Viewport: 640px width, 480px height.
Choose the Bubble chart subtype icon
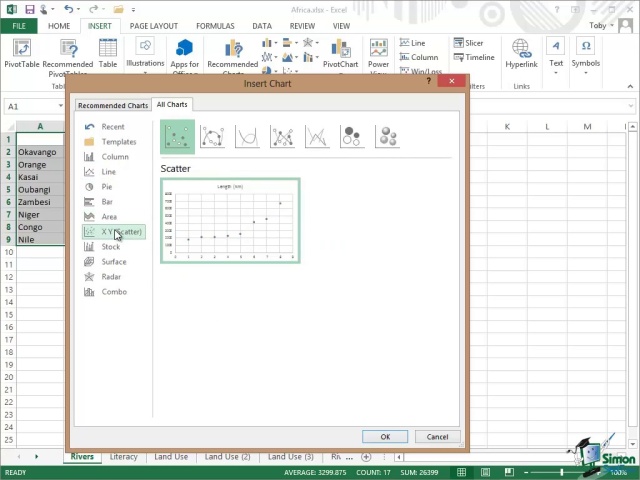352,136
